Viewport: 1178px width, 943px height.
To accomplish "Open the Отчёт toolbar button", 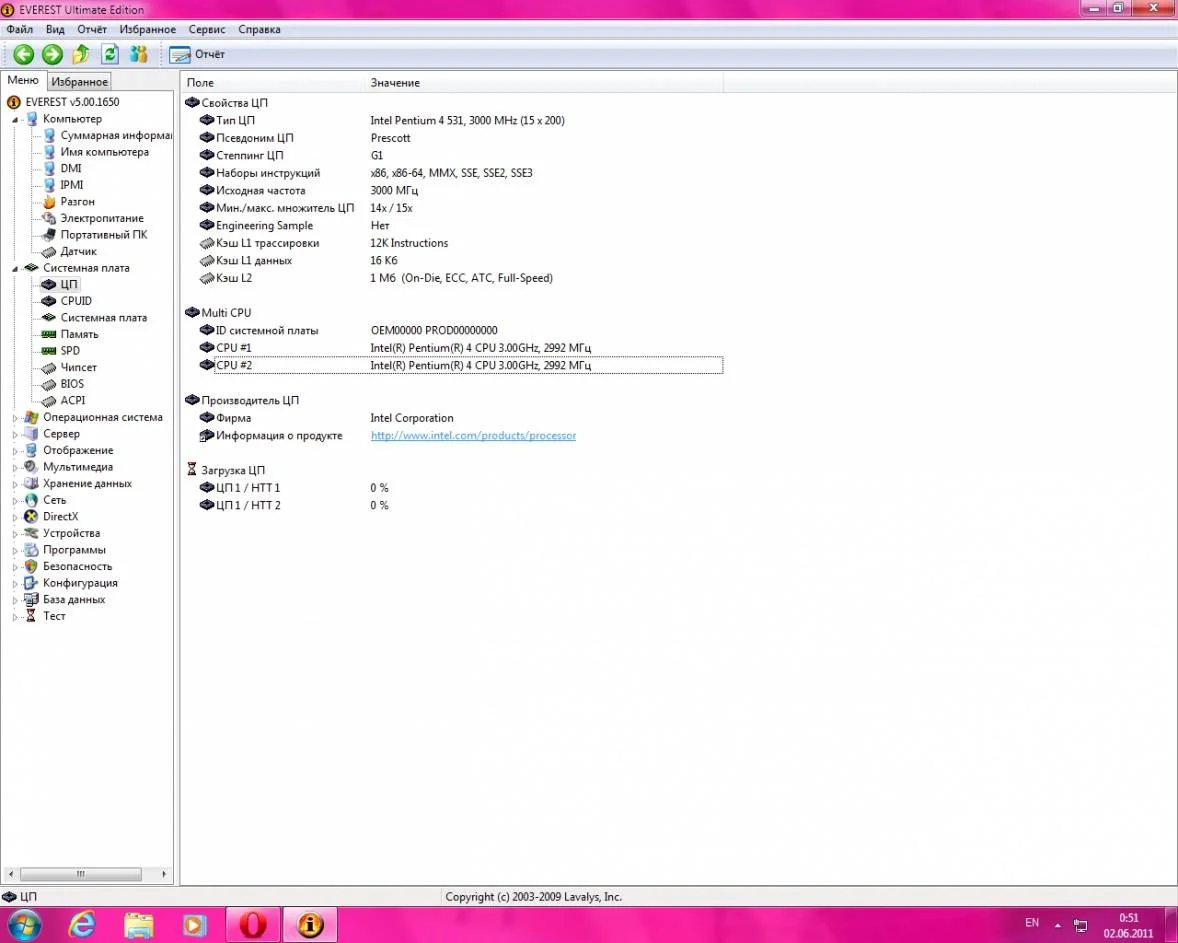I will pos(197,54).
